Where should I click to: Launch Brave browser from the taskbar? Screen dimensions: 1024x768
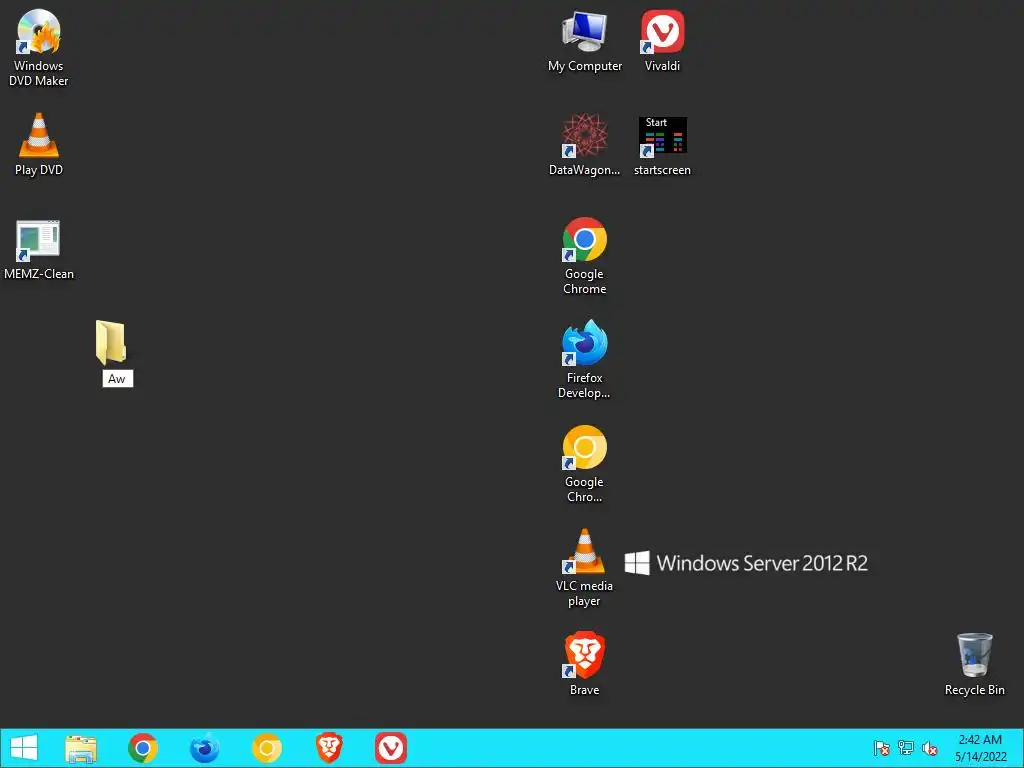[329, 748]
